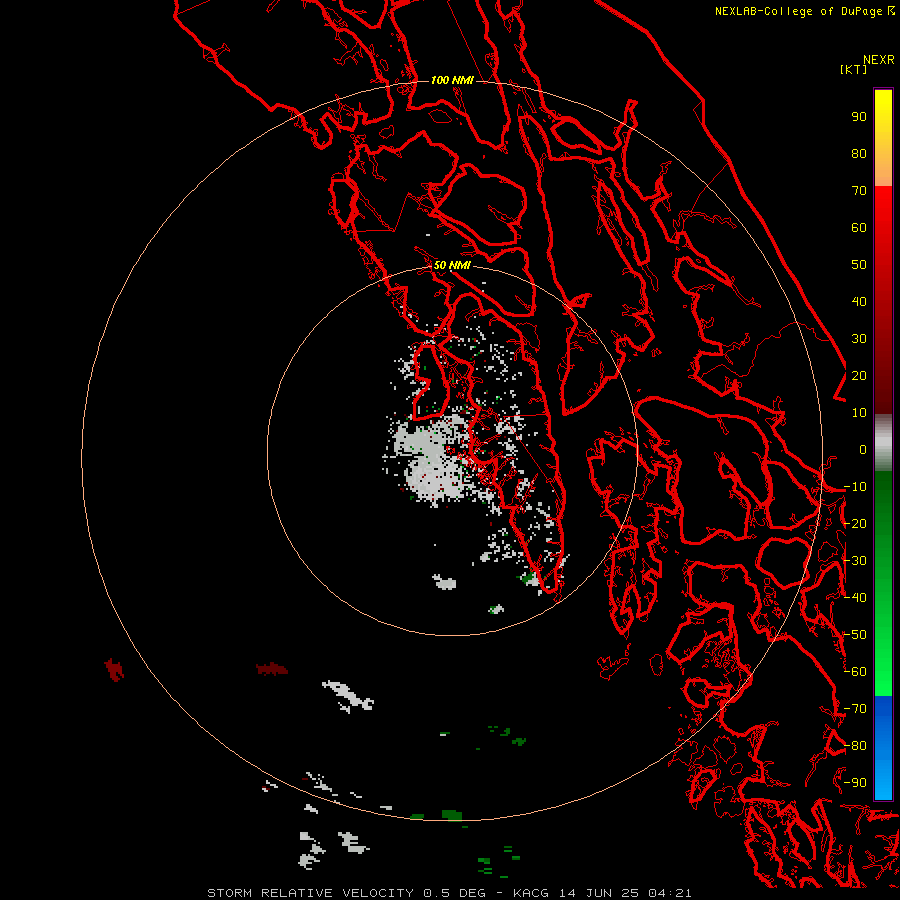900x900 pixels.
Task: Click the "-30" scale value
Action: [x=855, y=561]
